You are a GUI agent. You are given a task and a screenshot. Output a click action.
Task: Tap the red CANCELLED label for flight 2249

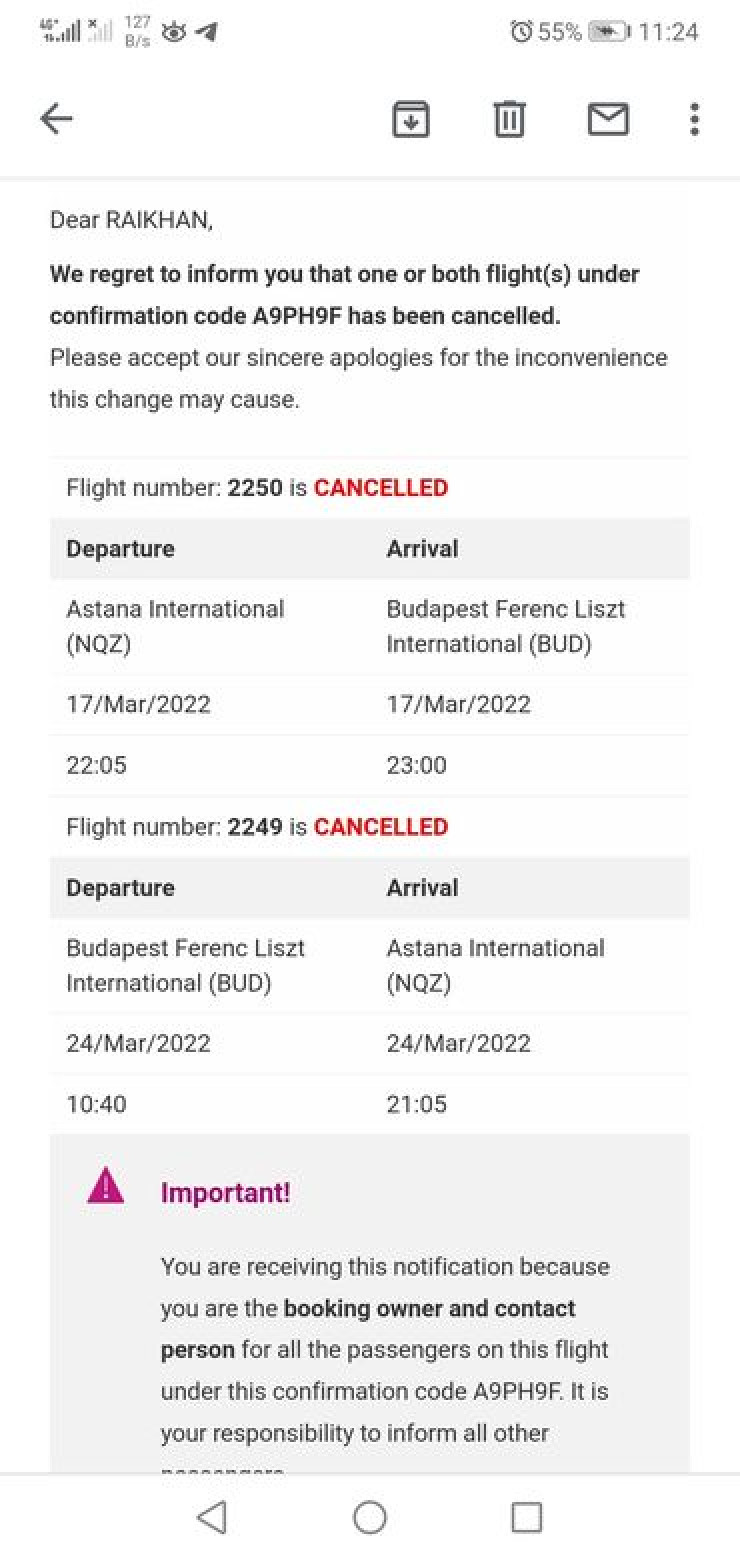tap(381, 827)
